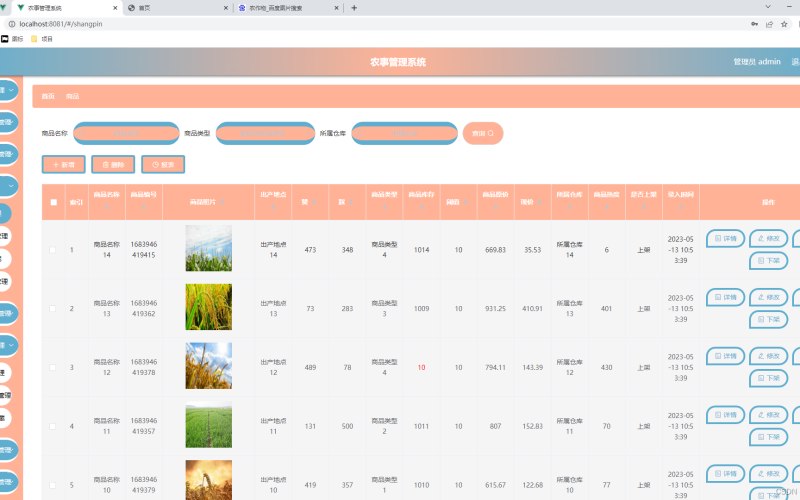
Task: Open 修改 for row 商品名称14
Action: pos(768,239)
